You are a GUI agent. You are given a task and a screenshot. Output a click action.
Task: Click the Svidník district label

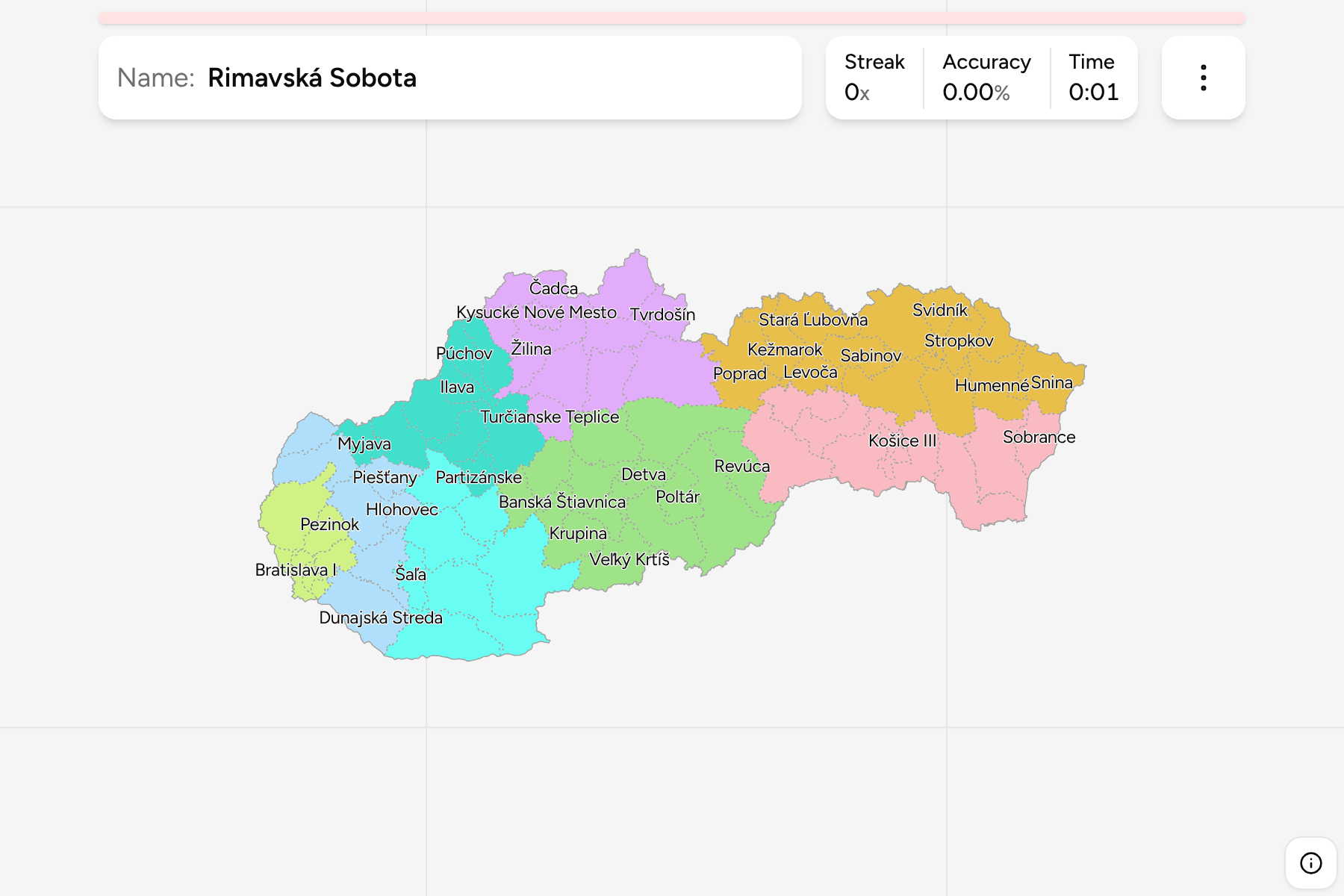click(x=939, y=310)
